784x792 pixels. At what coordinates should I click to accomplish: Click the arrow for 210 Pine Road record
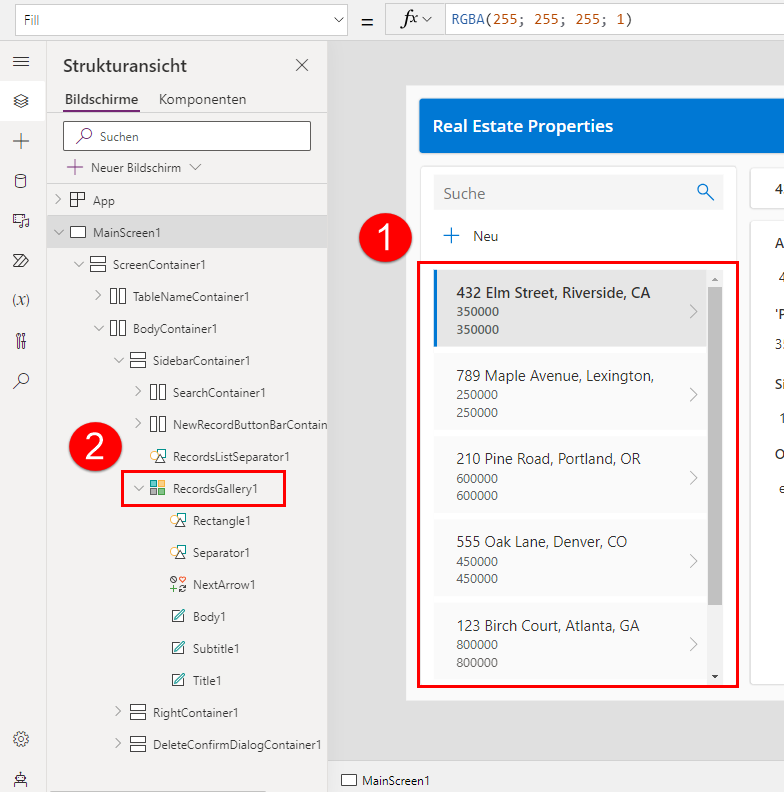click(694, 478)
